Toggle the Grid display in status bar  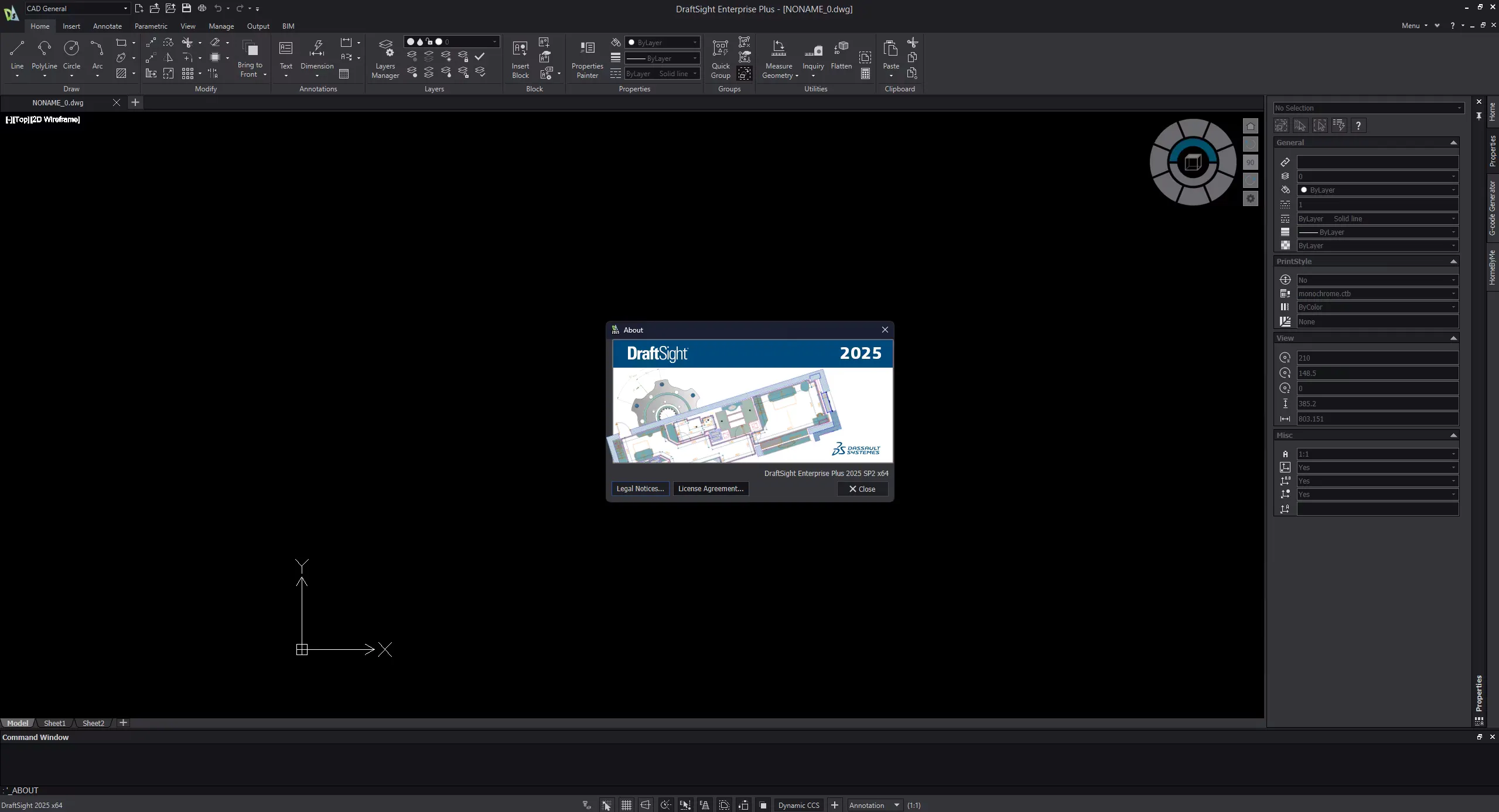[x=626, y=805]
